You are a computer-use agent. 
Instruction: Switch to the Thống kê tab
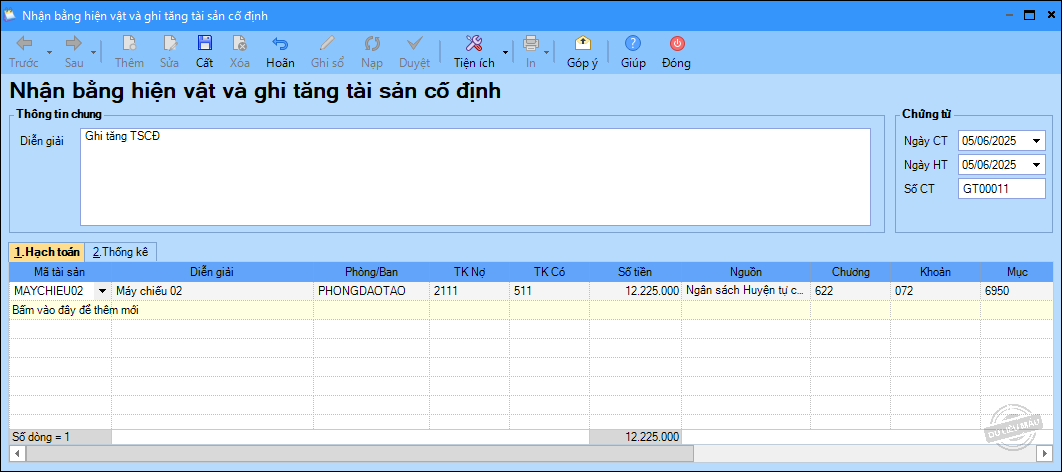(121, 252)
